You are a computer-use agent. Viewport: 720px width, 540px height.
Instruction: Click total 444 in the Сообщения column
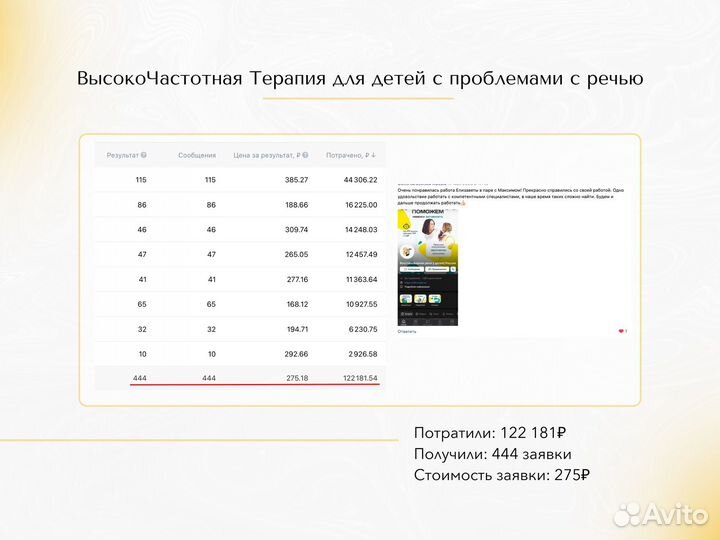(209, 378)
